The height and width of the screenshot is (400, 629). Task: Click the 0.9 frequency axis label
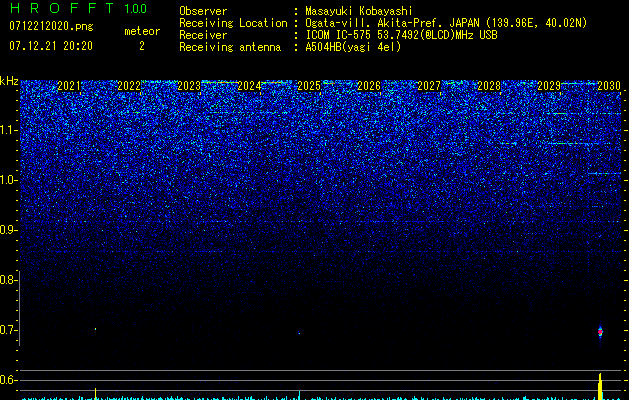pos(8,230)
